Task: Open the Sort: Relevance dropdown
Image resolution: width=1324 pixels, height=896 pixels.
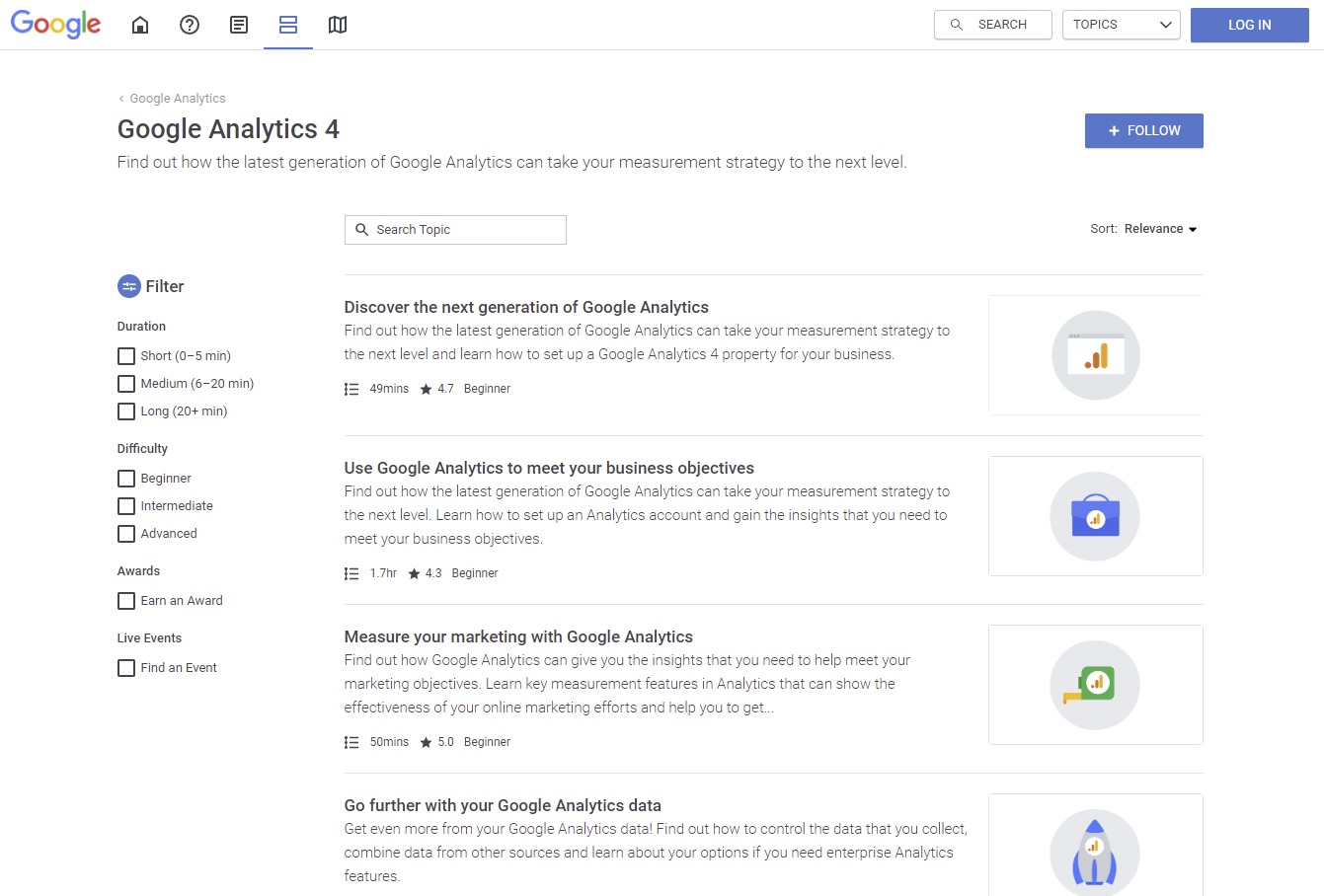Action: tap(1144, 229)
